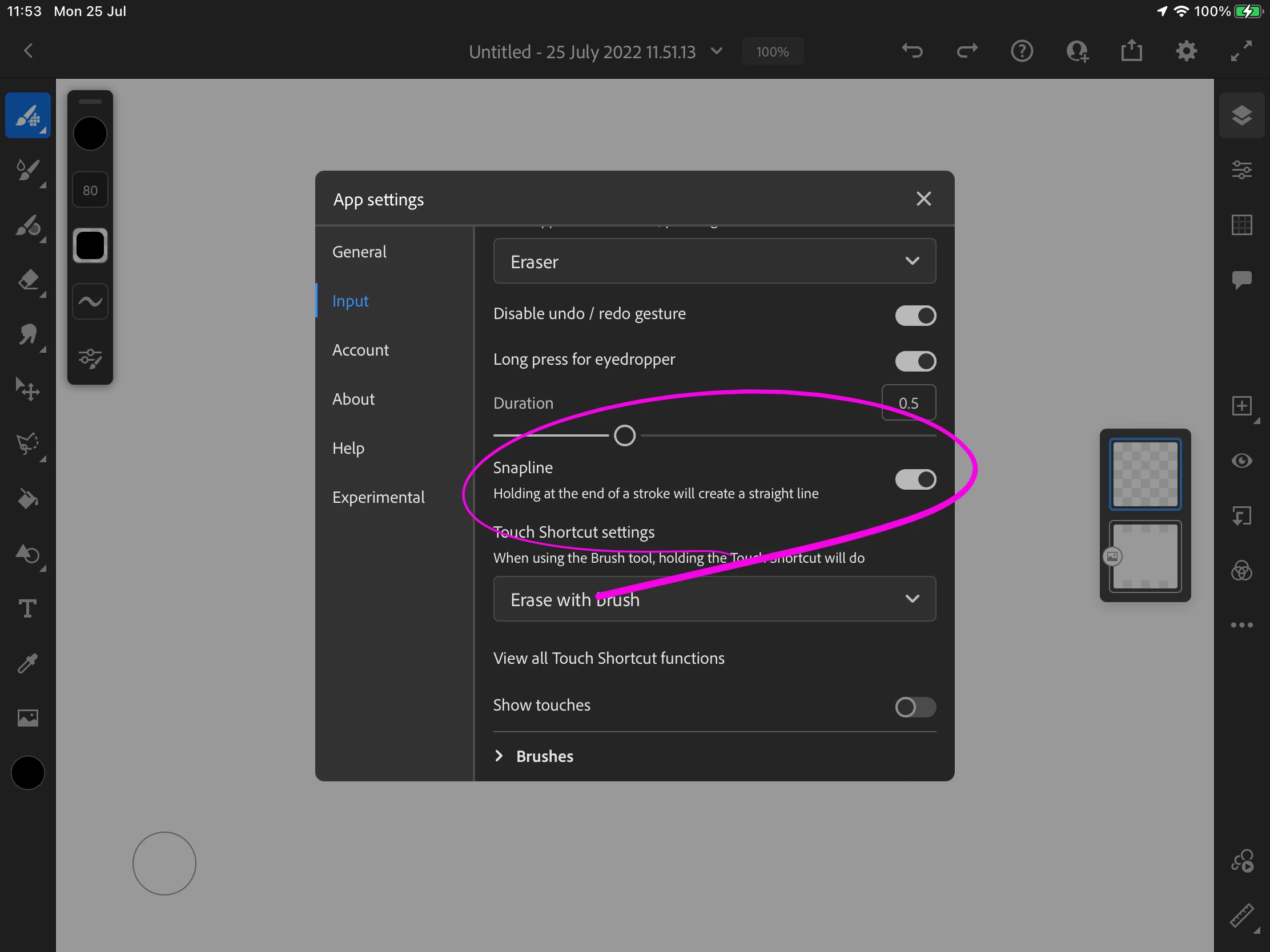Open the Layers panel icon
Image resolution: width=1270 pixels, height=952 pixels.
coord(1241,115)
